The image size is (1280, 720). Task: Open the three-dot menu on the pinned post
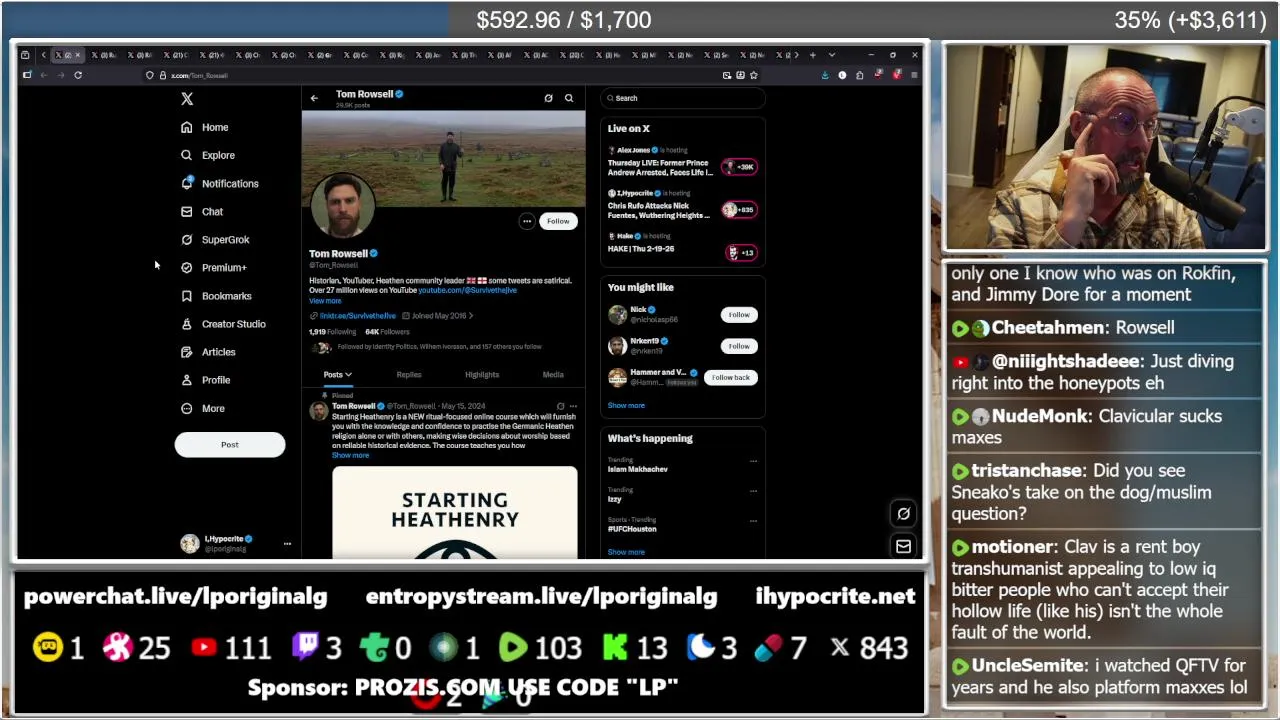pos(573,406)
